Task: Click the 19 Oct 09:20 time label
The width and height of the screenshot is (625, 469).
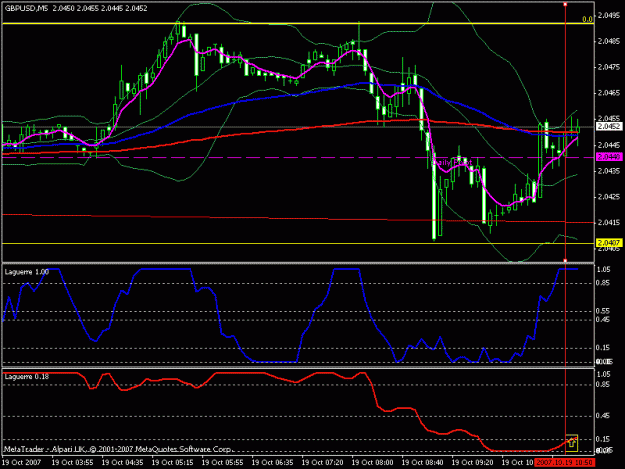Action: coord(472,463)
